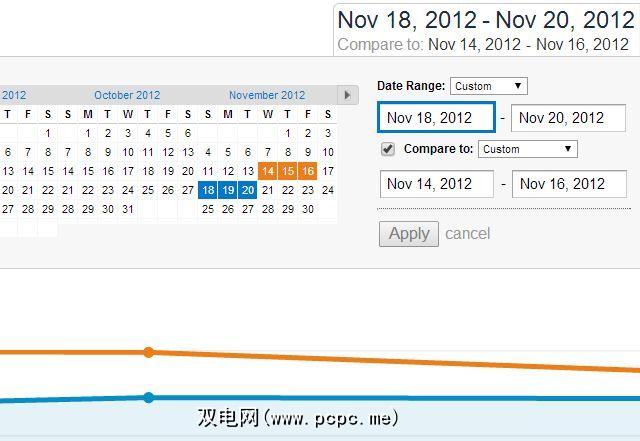Click the Nov 16, 2012 compare end field
640x441 pixels.
pos(569,184)
